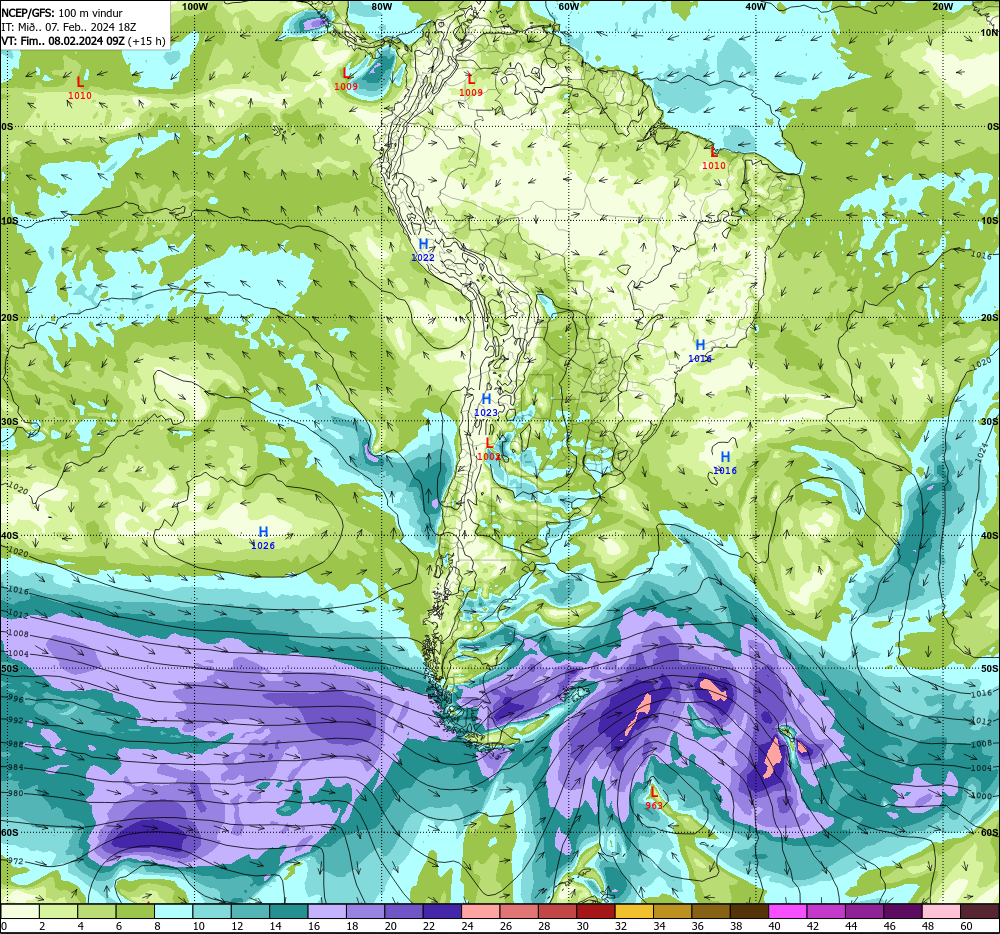Select the salmon-pink 24–26 legend swatch
This screenshot has width=1000, height=934.
(x=481, y=912)
